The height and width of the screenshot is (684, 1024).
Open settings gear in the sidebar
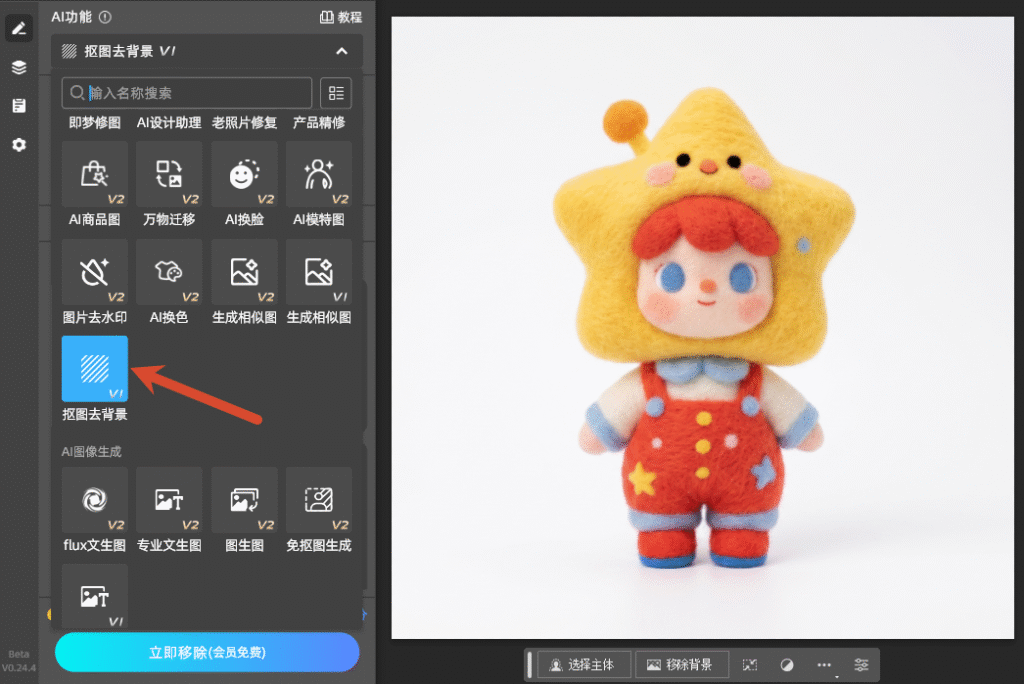pos(19,144)
